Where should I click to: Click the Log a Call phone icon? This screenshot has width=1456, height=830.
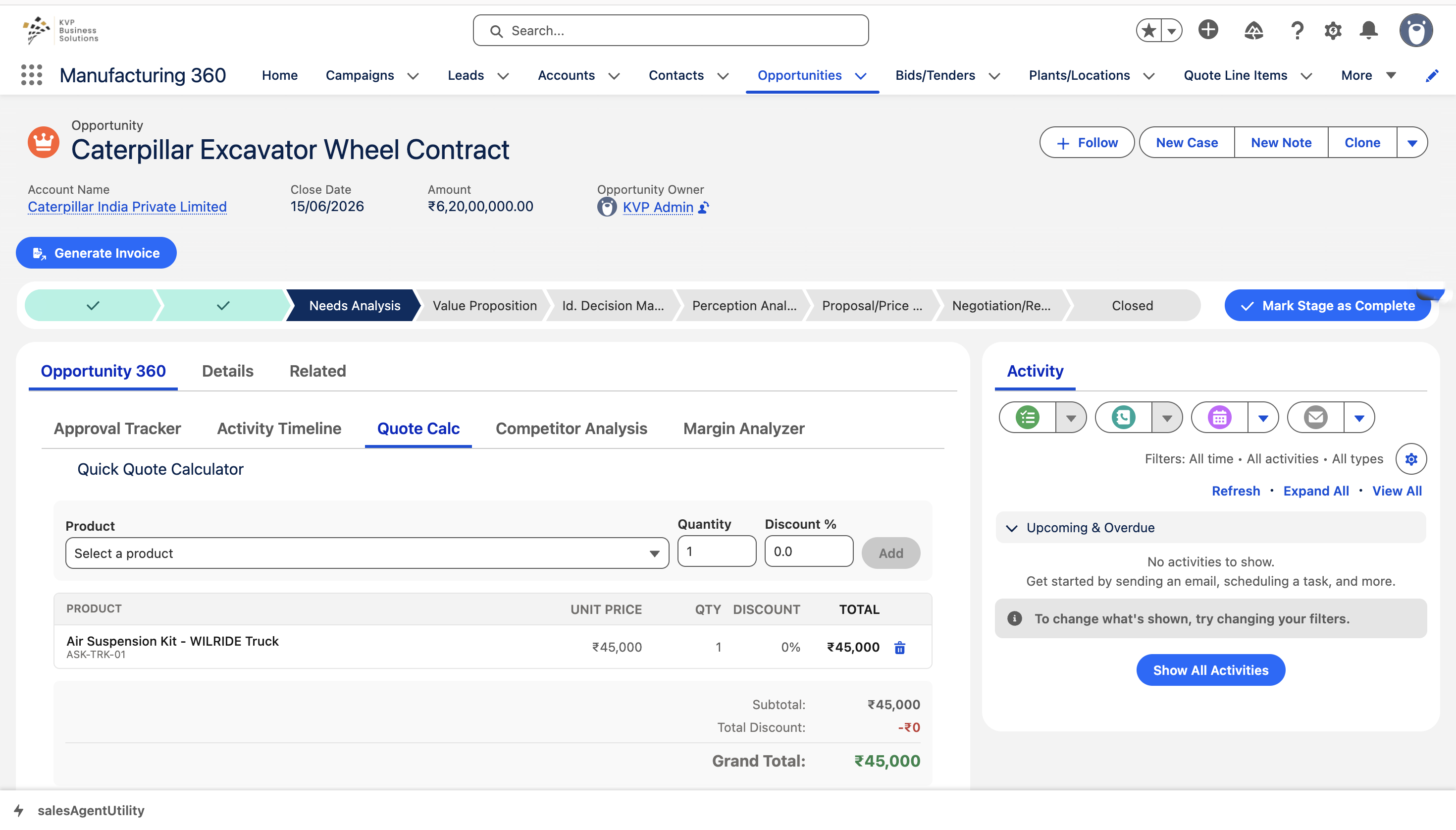(1123, 418)
